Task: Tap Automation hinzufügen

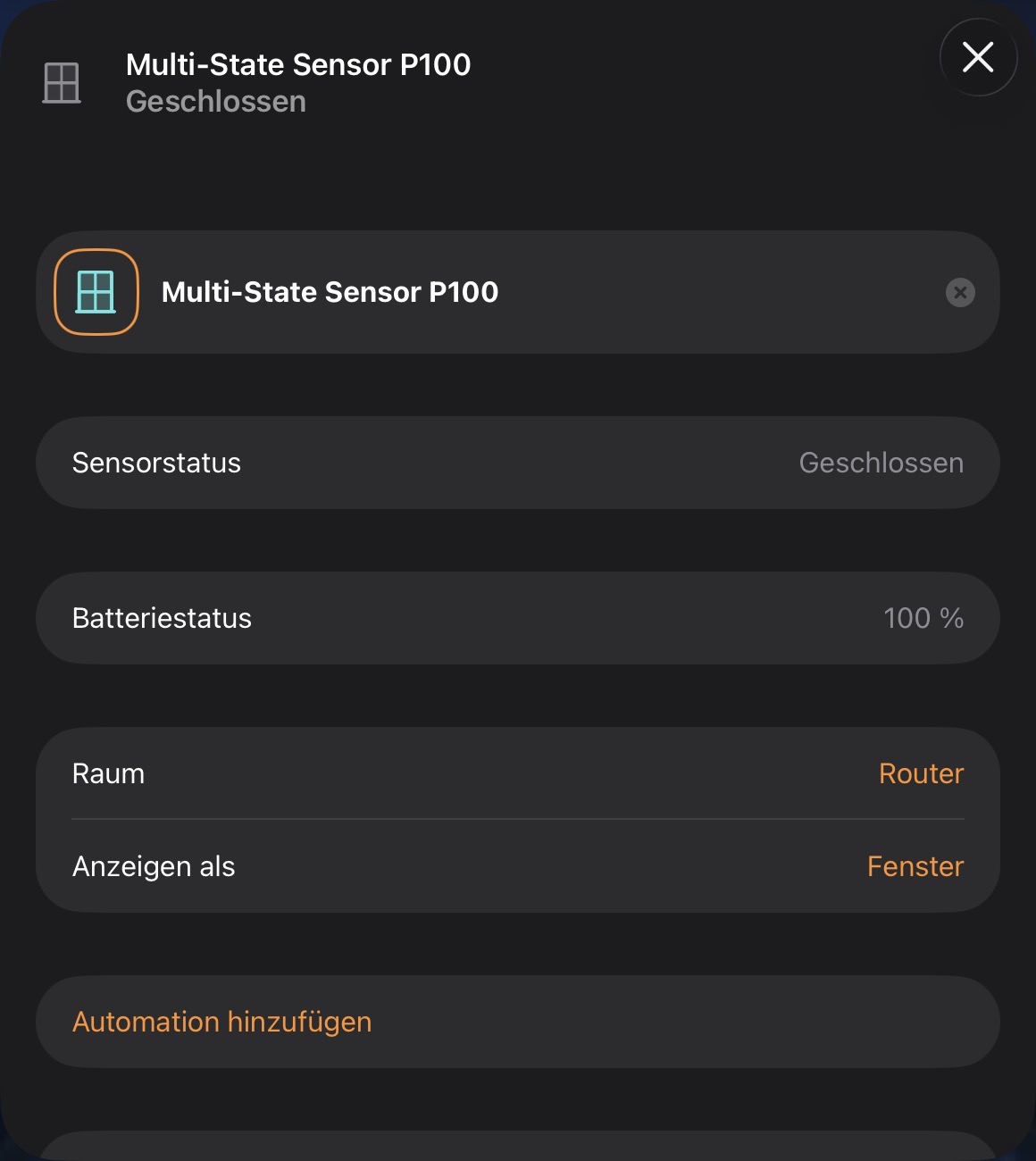Action: pyautogui.click(x=221, y=1022)
